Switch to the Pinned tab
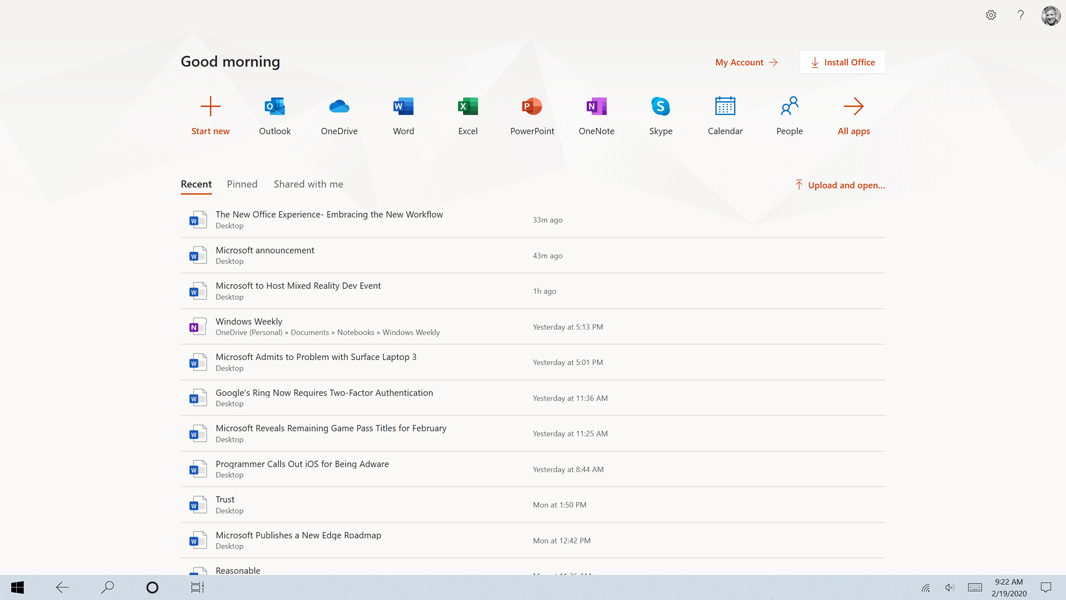Viewport: 1066px width, 600px height. click(x=242, y=184)
